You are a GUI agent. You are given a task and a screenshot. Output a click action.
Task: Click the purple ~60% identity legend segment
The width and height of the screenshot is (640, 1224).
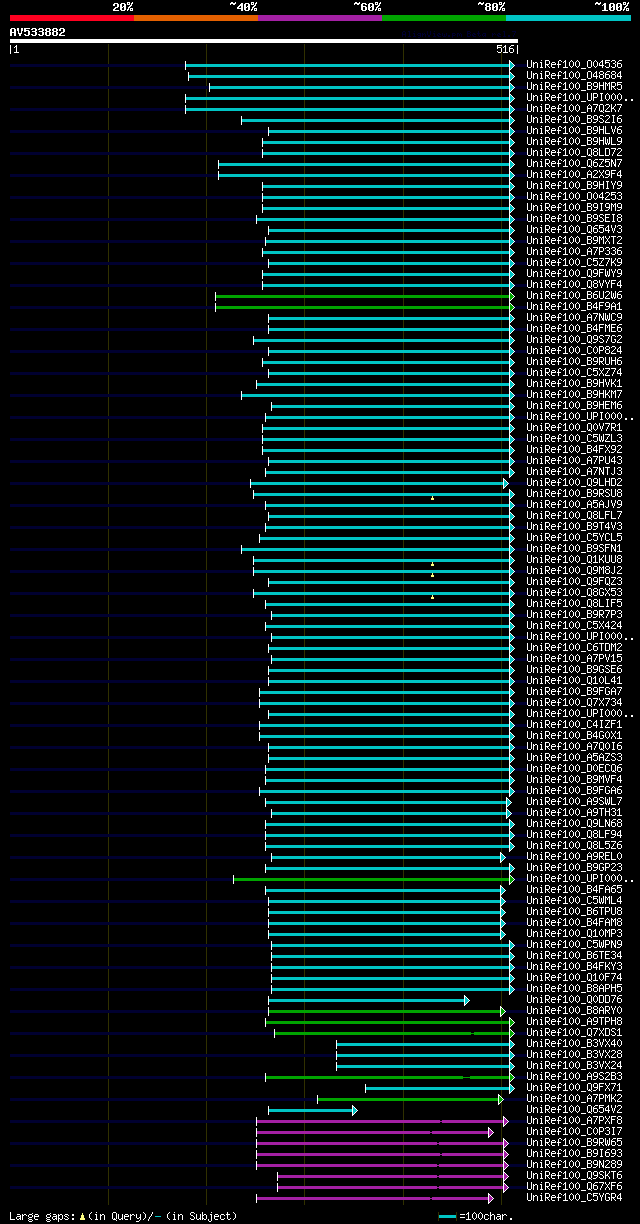click(x=319, y=18)
